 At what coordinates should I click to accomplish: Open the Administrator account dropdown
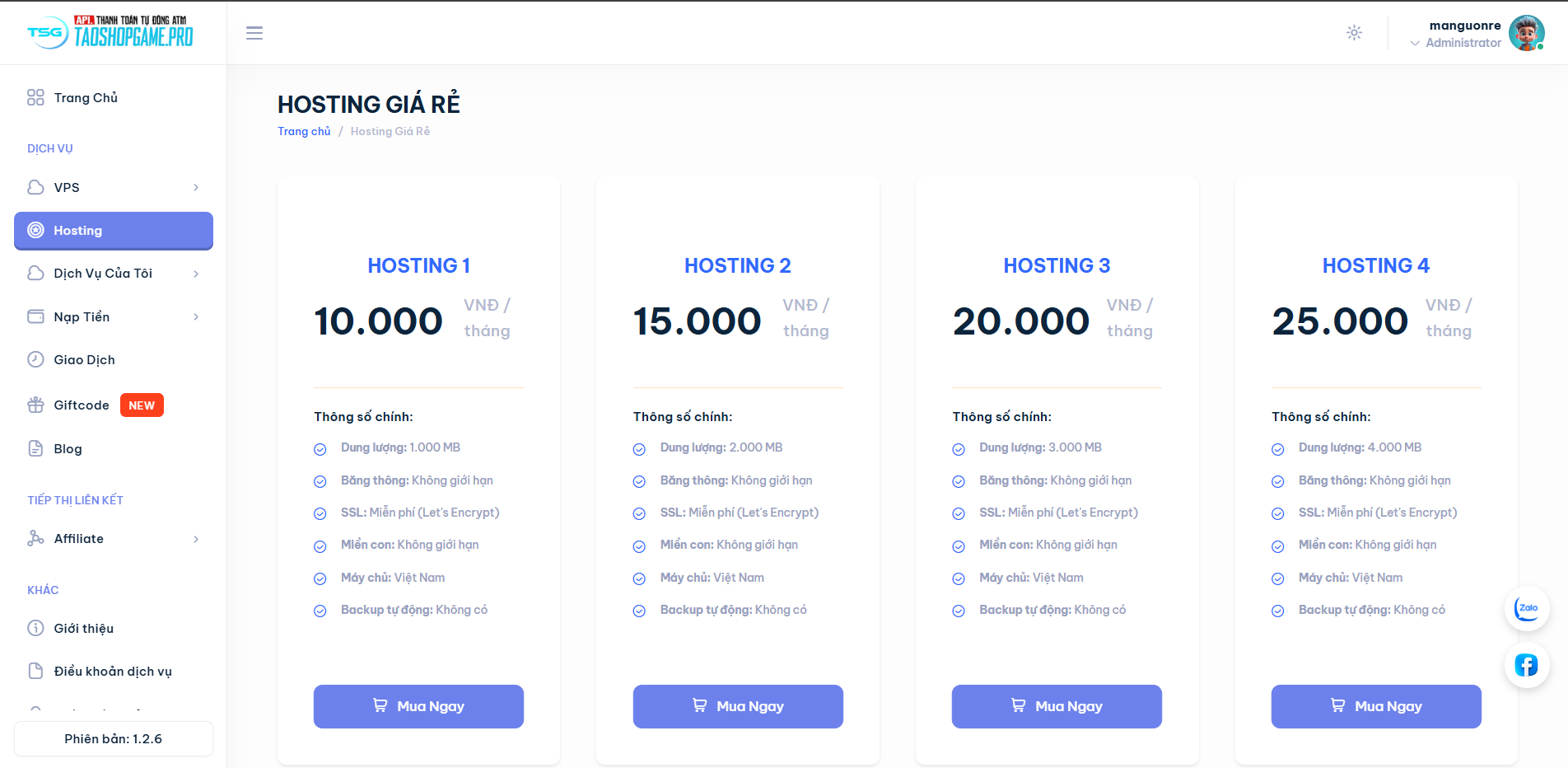[x=1456, y=42]
